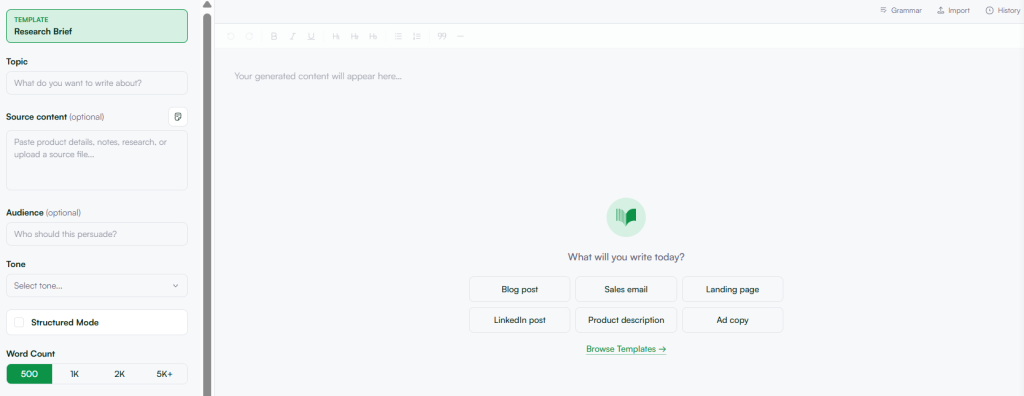Enable the Structured Mode checkbox
1024x396 pixels.
click(19, 322)
